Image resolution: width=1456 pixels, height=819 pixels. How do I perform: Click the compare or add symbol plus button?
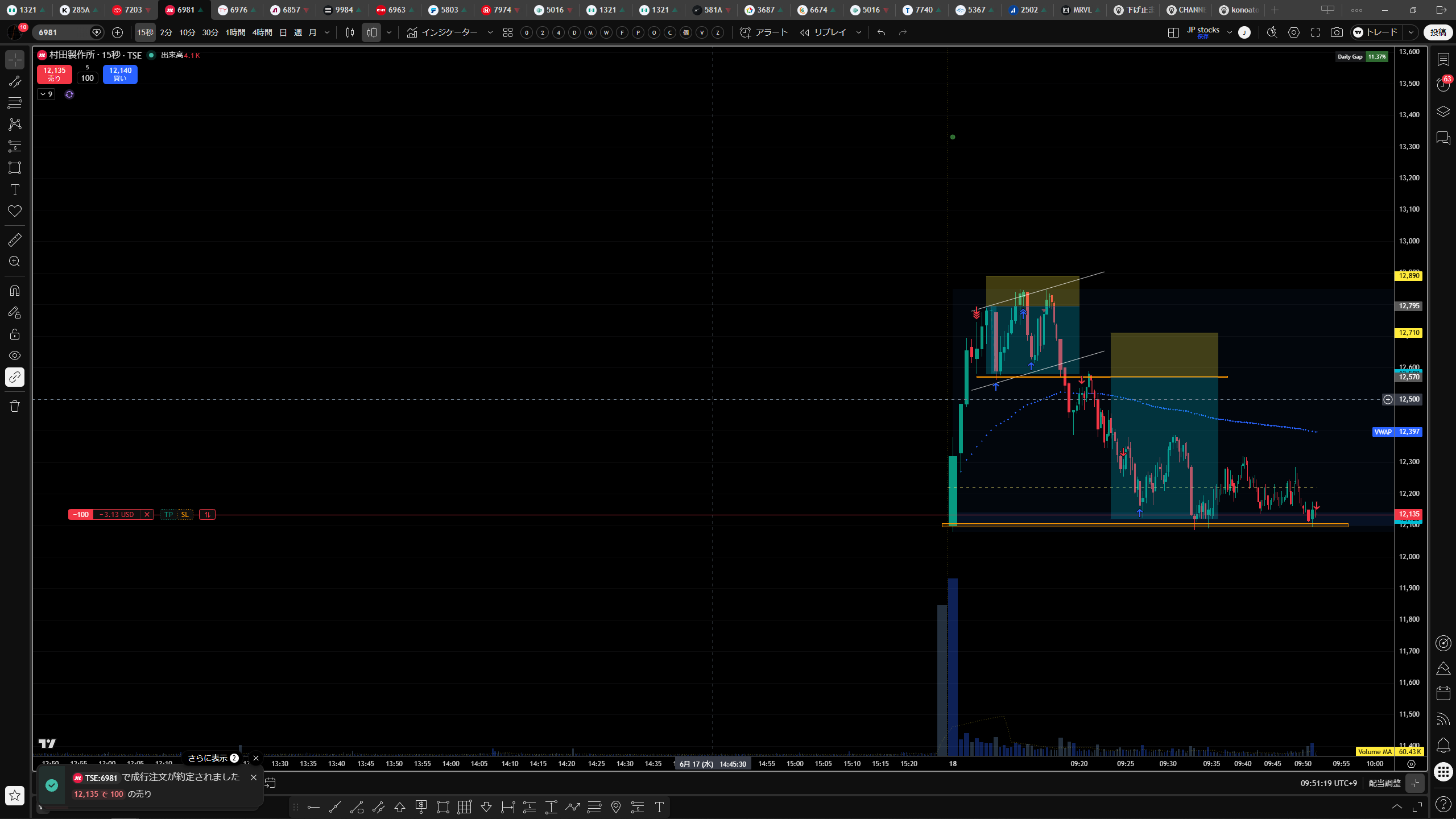coord(117,32)
